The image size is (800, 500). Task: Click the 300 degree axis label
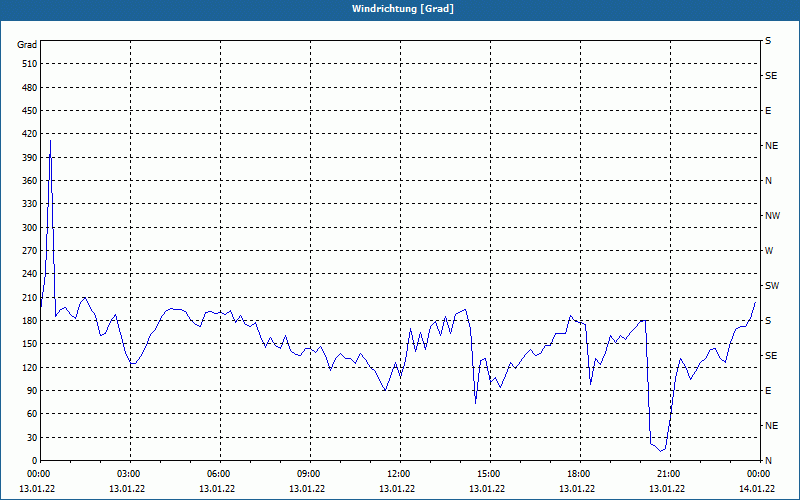[x=30, y=228]
